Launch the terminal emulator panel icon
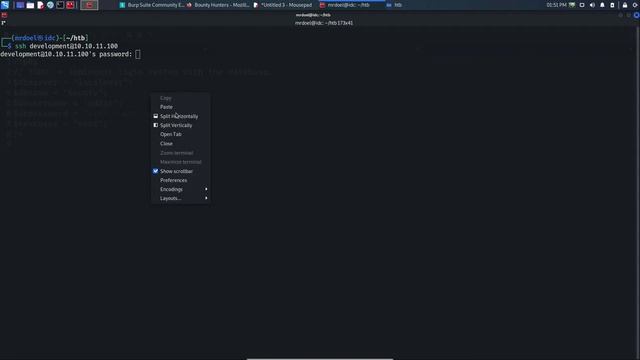The width and height of the screenshot is (640, 360). (x=60, y=5)
